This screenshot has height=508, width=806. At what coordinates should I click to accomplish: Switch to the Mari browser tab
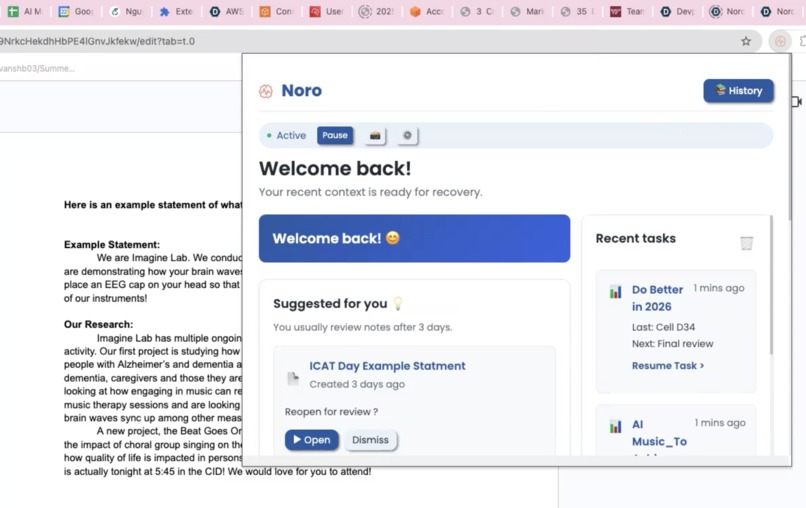(527, 11)
